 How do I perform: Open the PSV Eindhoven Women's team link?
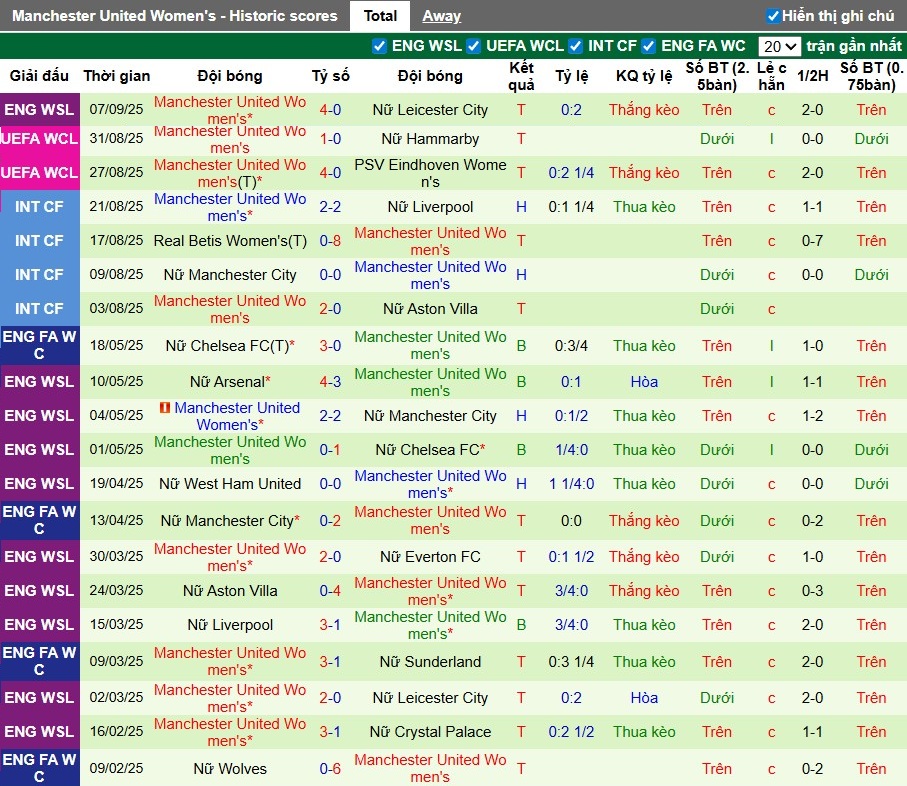coord(430,173)
